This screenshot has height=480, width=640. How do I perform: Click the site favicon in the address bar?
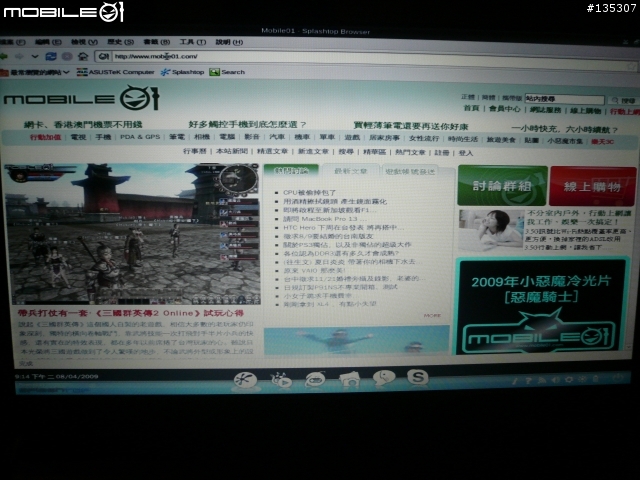[x=104, y=56]
